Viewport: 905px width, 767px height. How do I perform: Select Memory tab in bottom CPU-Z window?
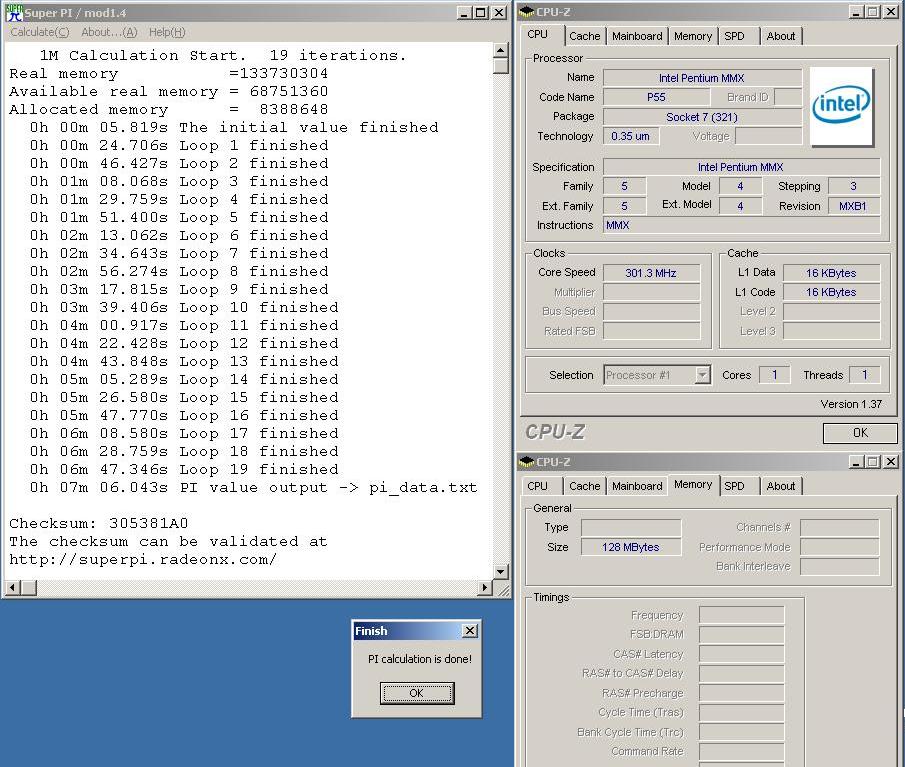coord(693,484)
